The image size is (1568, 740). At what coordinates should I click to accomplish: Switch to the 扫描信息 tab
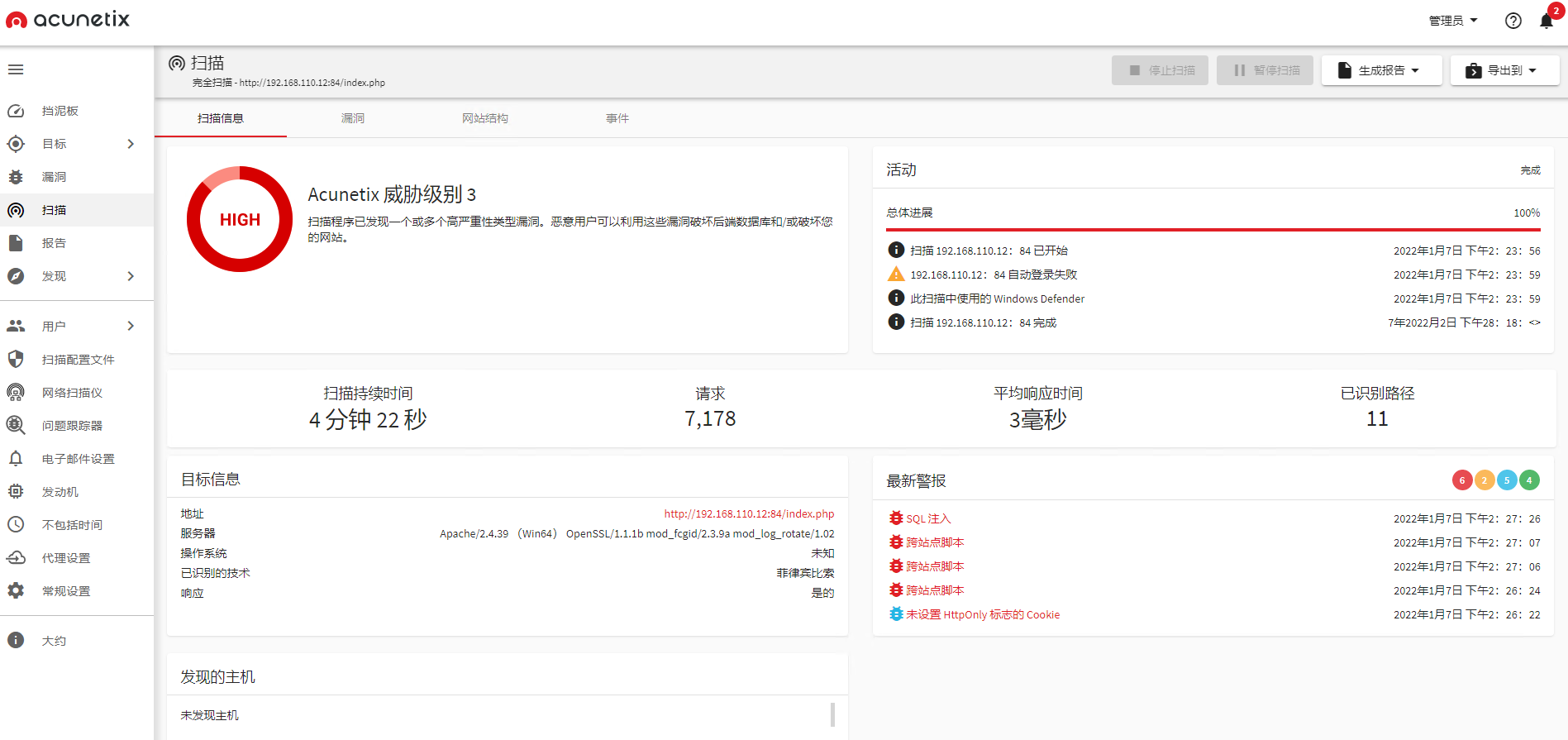221,118
